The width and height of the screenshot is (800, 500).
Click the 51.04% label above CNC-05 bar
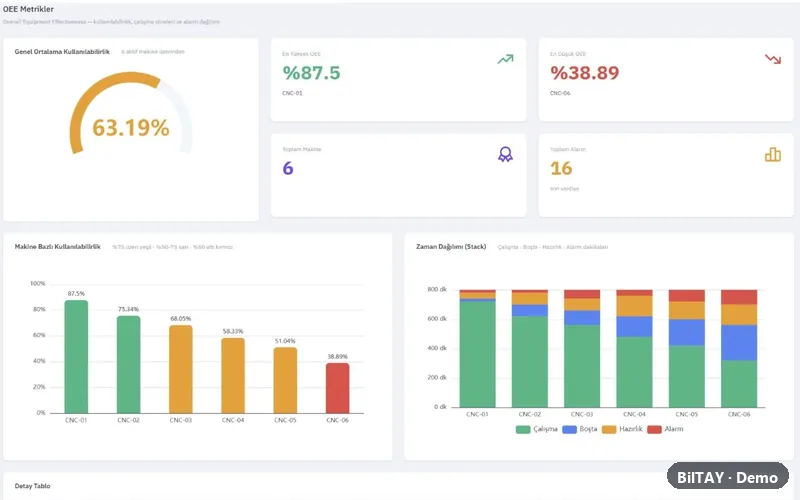tap(285, 341)
